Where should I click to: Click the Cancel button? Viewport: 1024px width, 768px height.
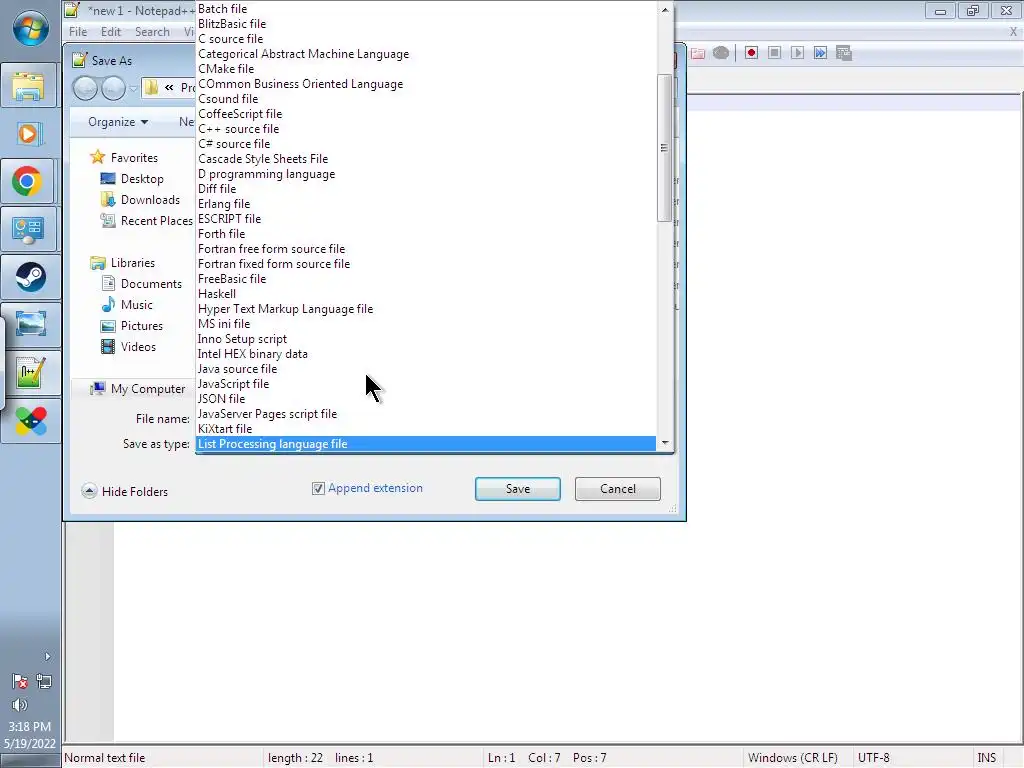click(617, 489)
